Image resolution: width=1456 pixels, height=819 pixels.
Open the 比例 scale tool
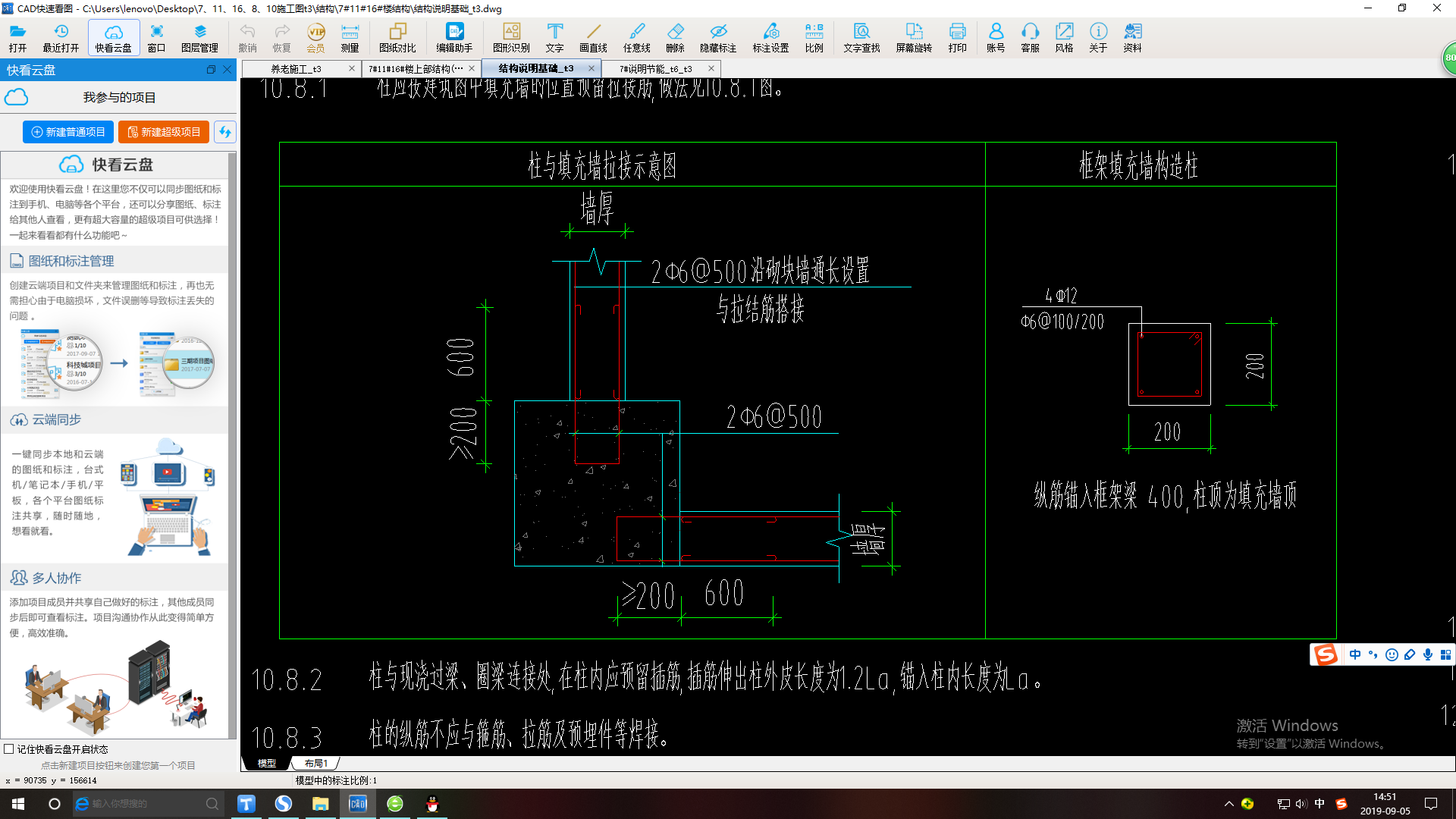pyautogui.click(x=814, y=37)
